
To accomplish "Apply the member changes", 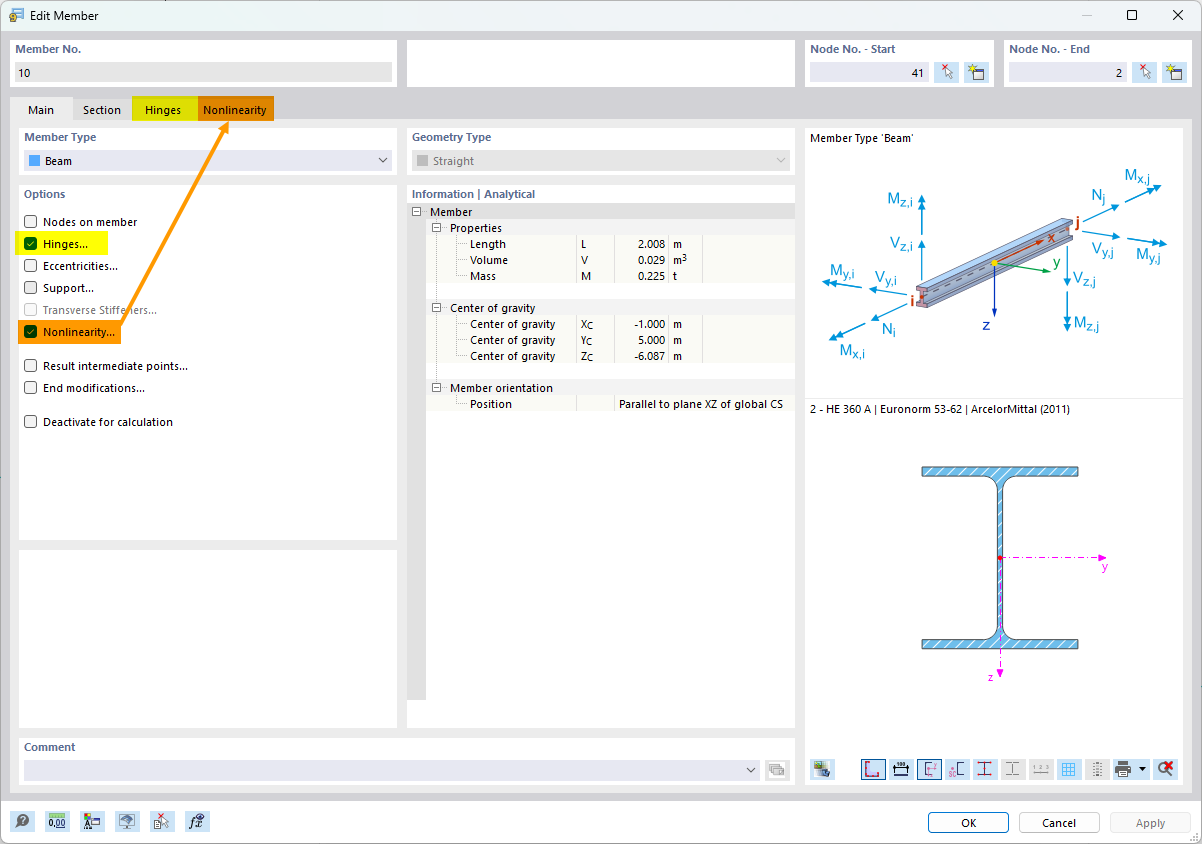I will point(1149,822).
